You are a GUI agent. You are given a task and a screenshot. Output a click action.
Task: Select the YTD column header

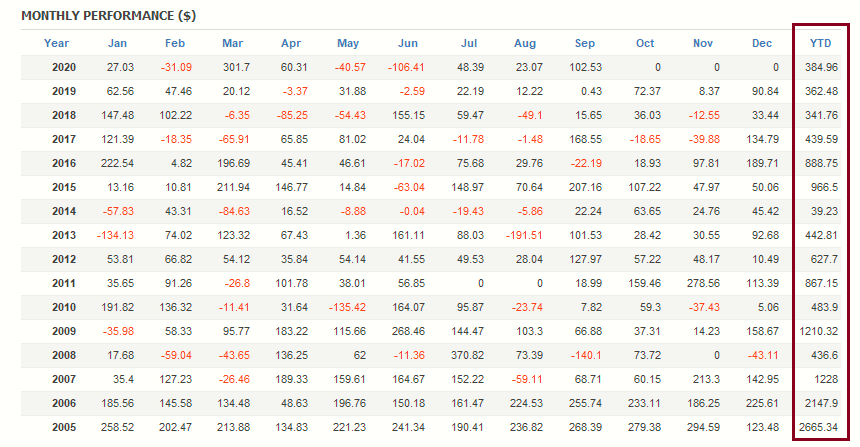819,43
